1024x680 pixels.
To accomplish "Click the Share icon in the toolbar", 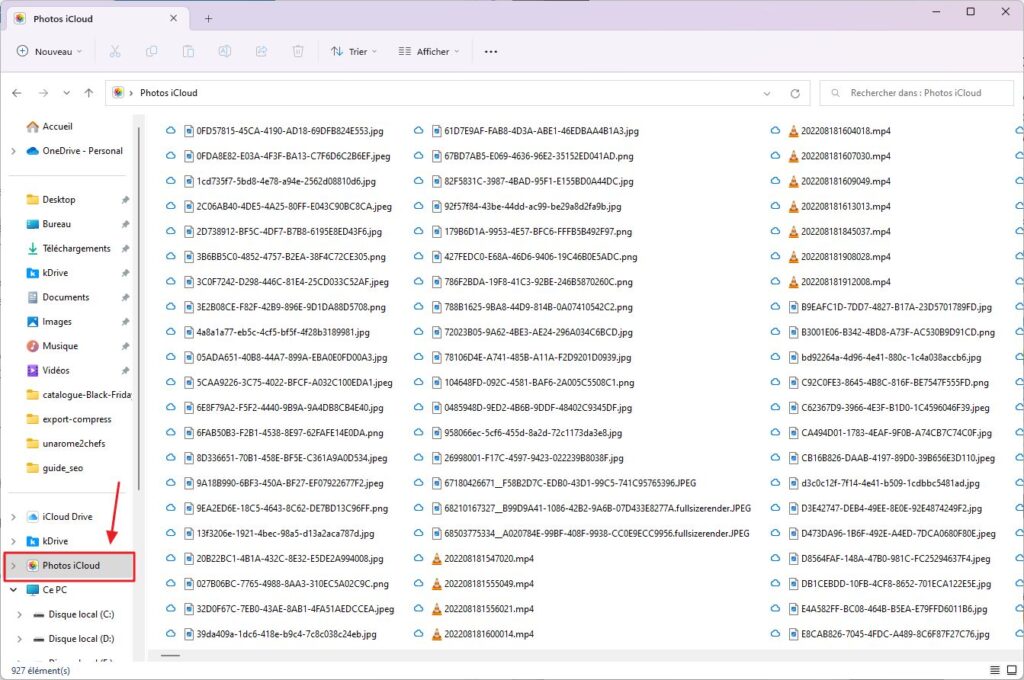I will click(x=261, y=50).
